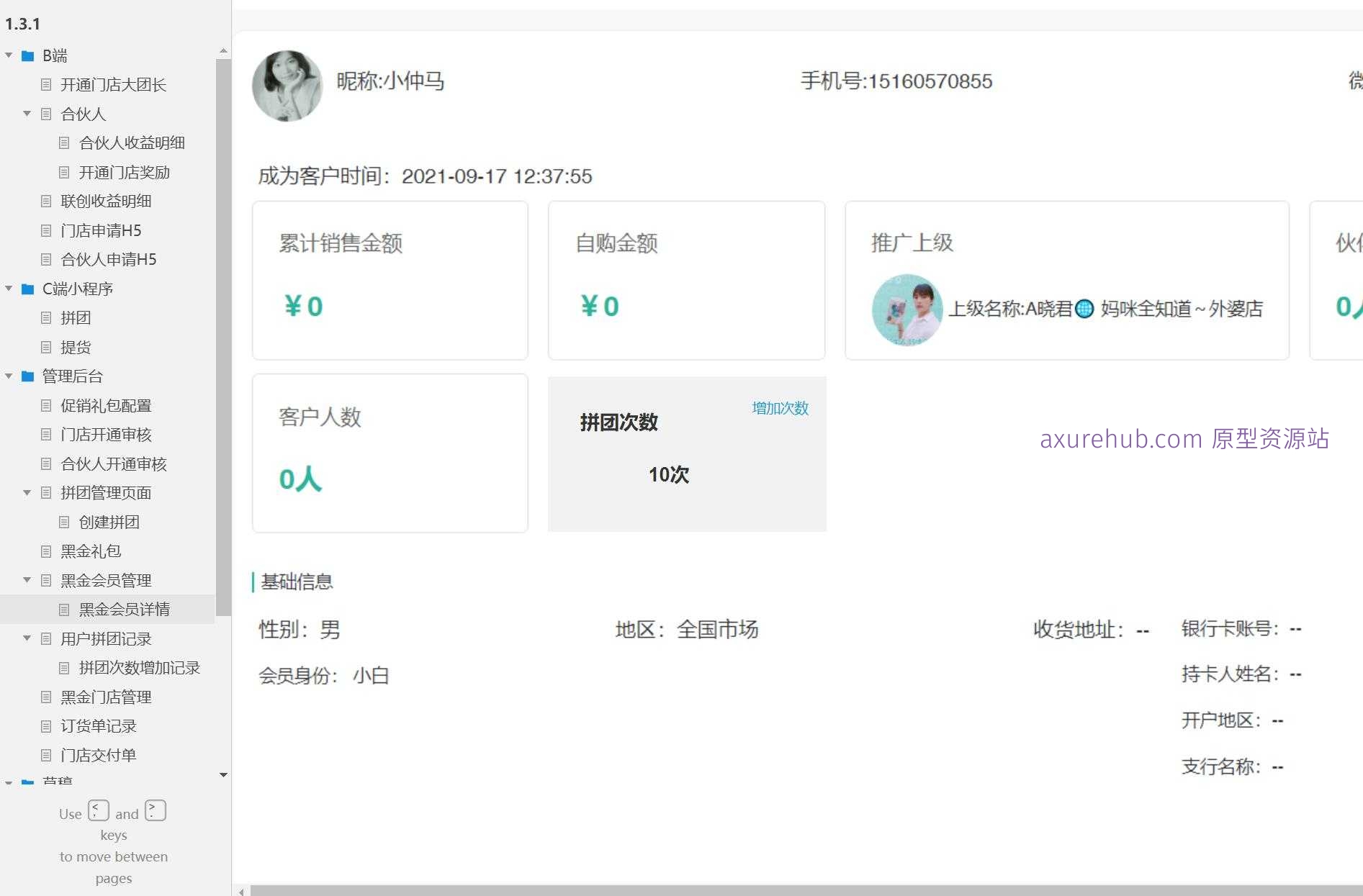The image size is (1363, 896).
Task: Click the down-scroll arrow below the sidebar
Action: 223,775
